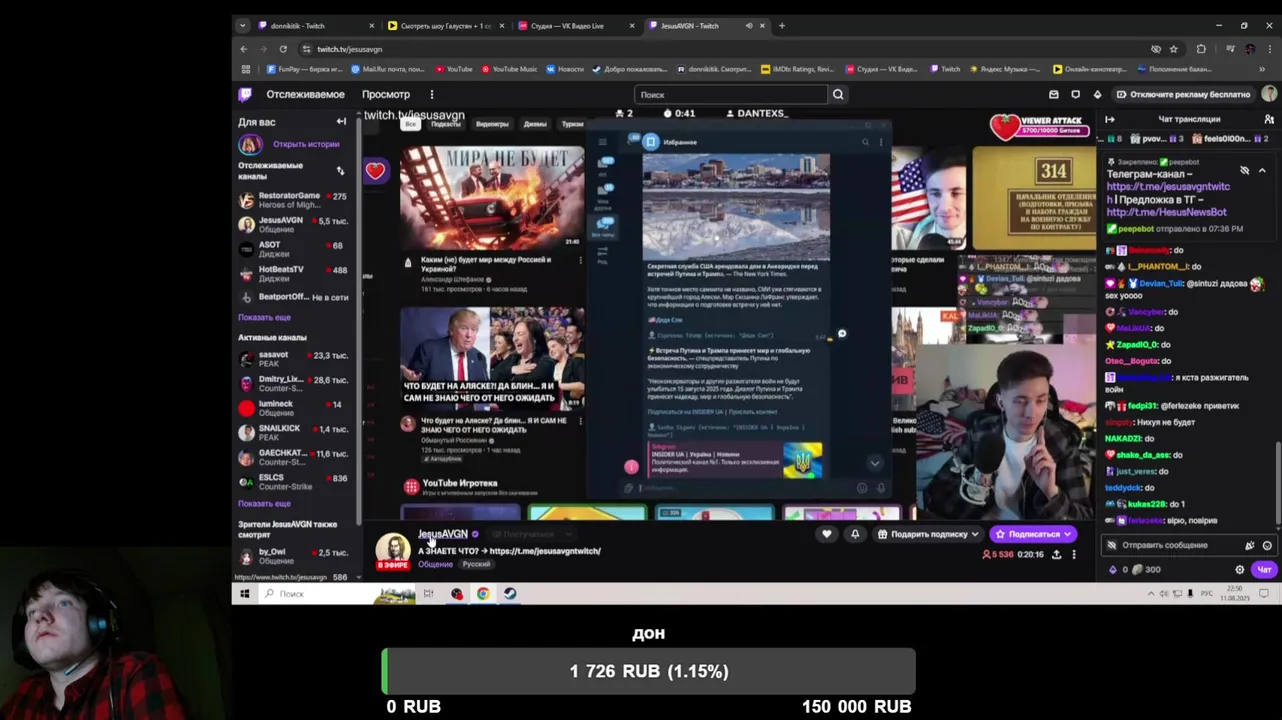Toggle the stream notifications bell
This screenshot has height=720, width=1282.
click(855, 534)
